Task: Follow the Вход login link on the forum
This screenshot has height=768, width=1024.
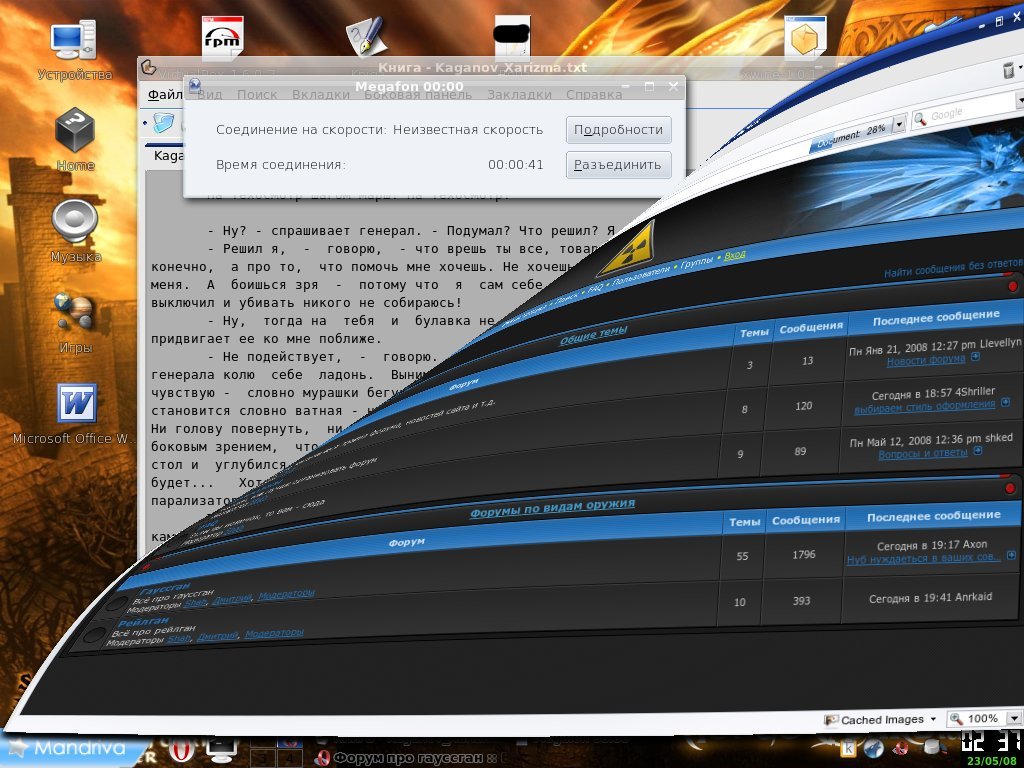Action: coord(735,255)
